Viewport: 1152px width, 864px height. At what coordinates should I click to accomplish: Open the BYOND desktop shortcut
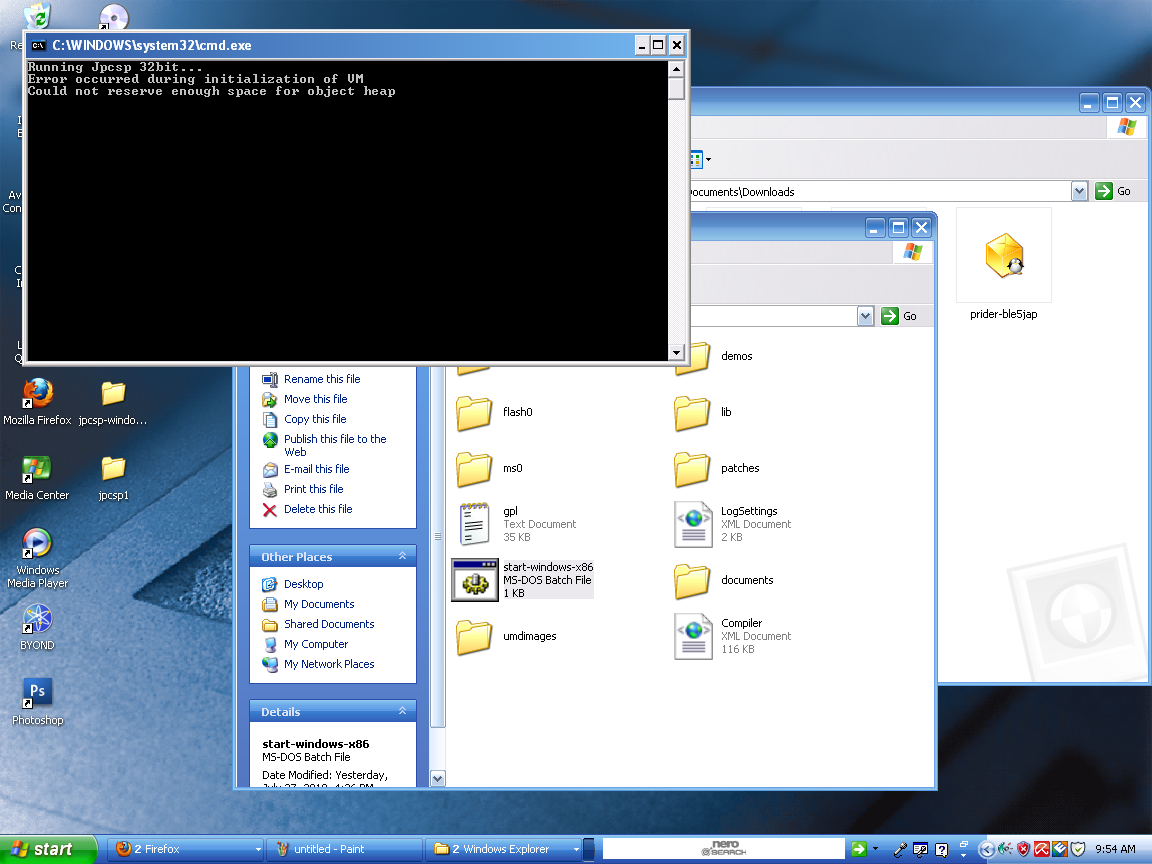[38, 619]
